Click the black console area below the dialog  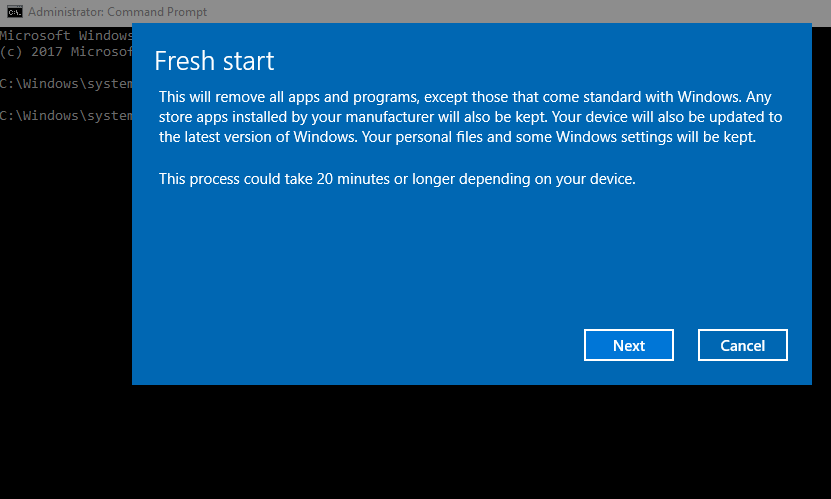click(x=415, y=440)
